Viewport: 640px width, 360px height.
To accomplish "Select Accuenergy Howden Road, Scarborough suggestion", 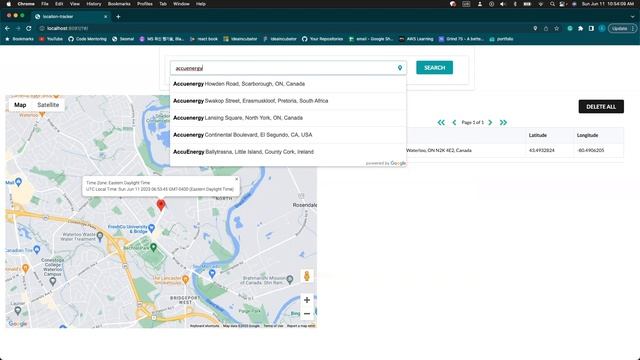I will (x=288, y=84).
